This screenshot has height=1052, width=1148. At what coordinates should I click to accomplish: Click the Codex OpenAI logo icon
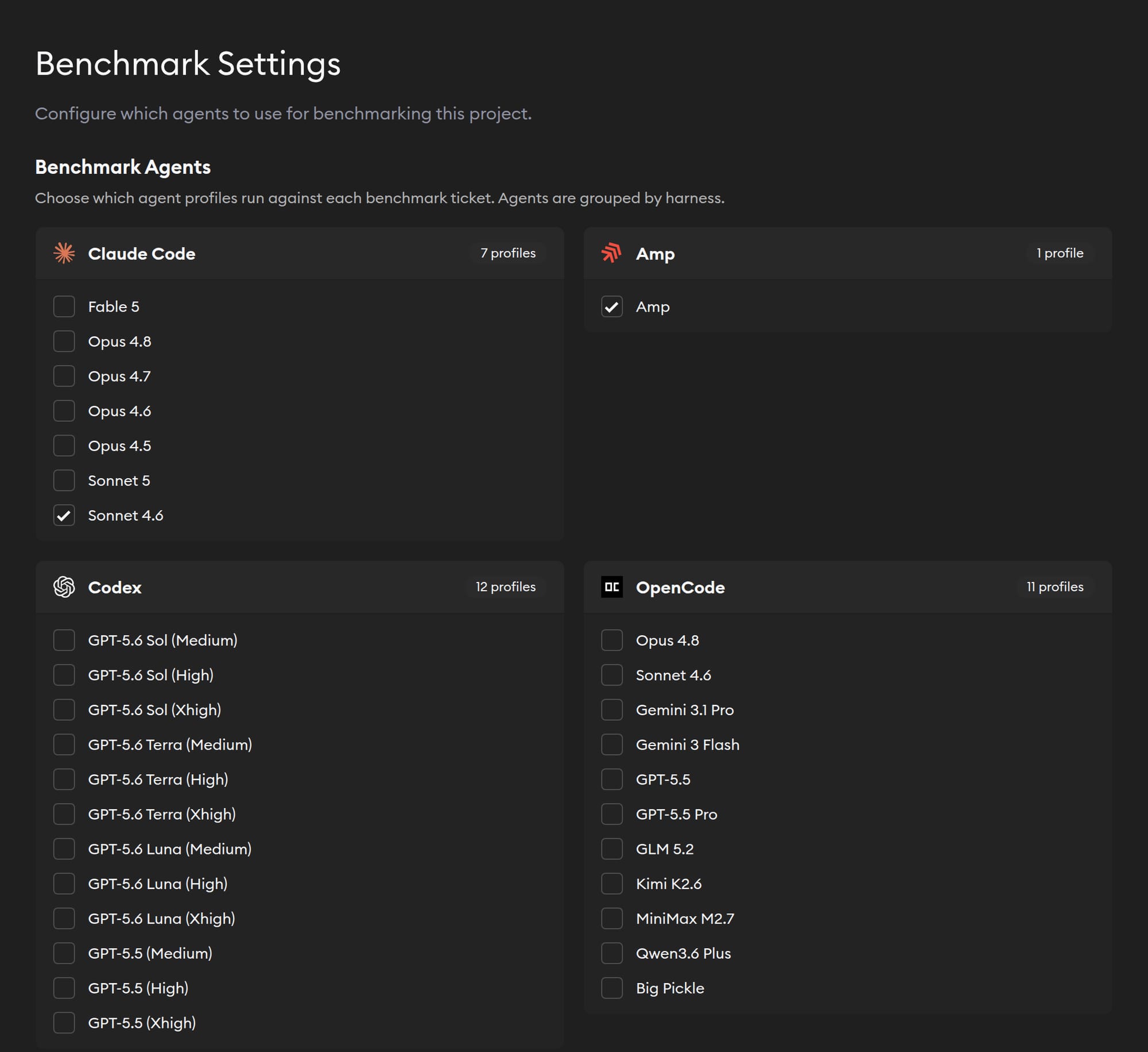64,587
